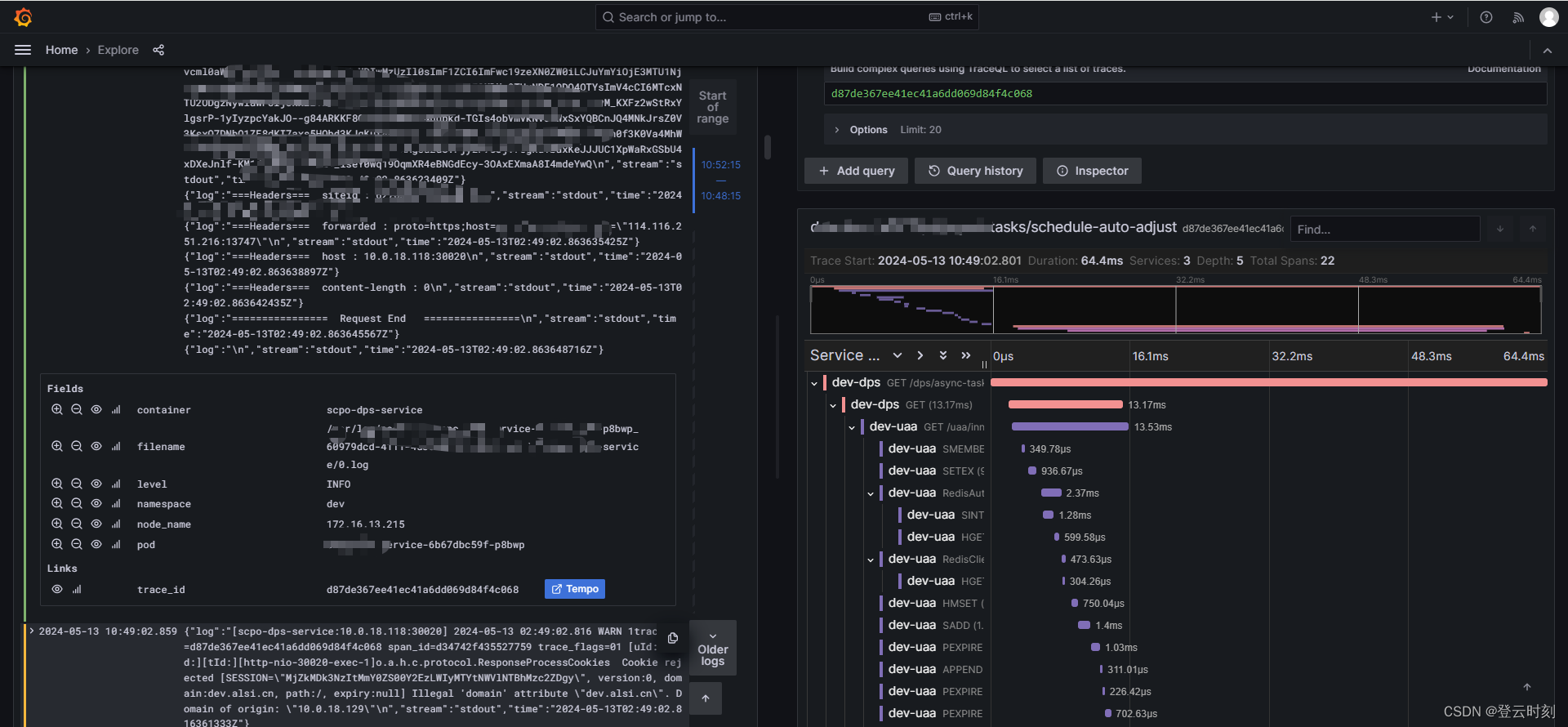Open the dev-uaa APPEND span row
1568x727 pixels.
(x=934, y=670)
